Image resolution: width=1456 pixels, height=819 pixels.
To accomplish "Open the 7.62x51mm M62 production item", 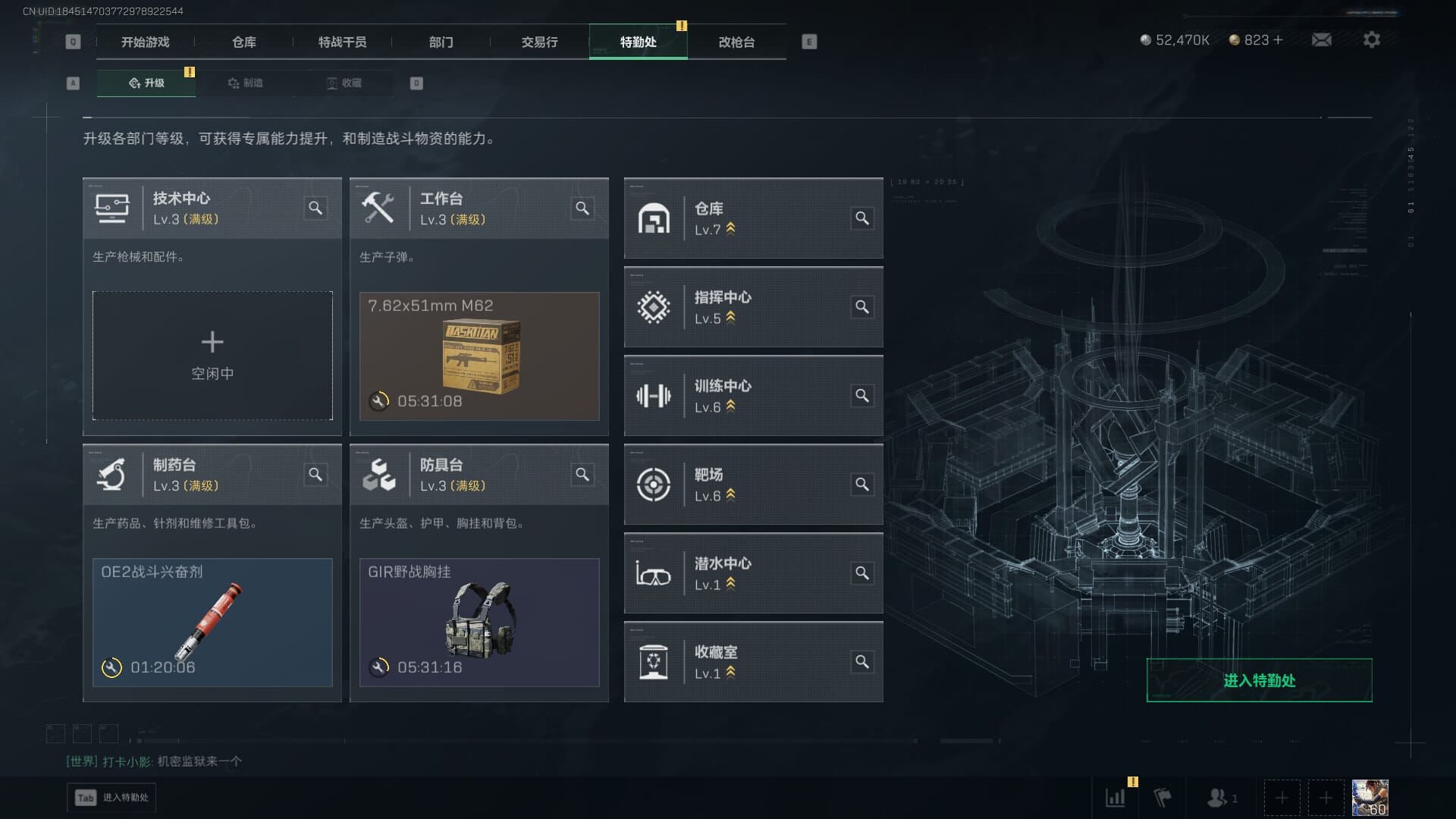I will tap(479, 356).
